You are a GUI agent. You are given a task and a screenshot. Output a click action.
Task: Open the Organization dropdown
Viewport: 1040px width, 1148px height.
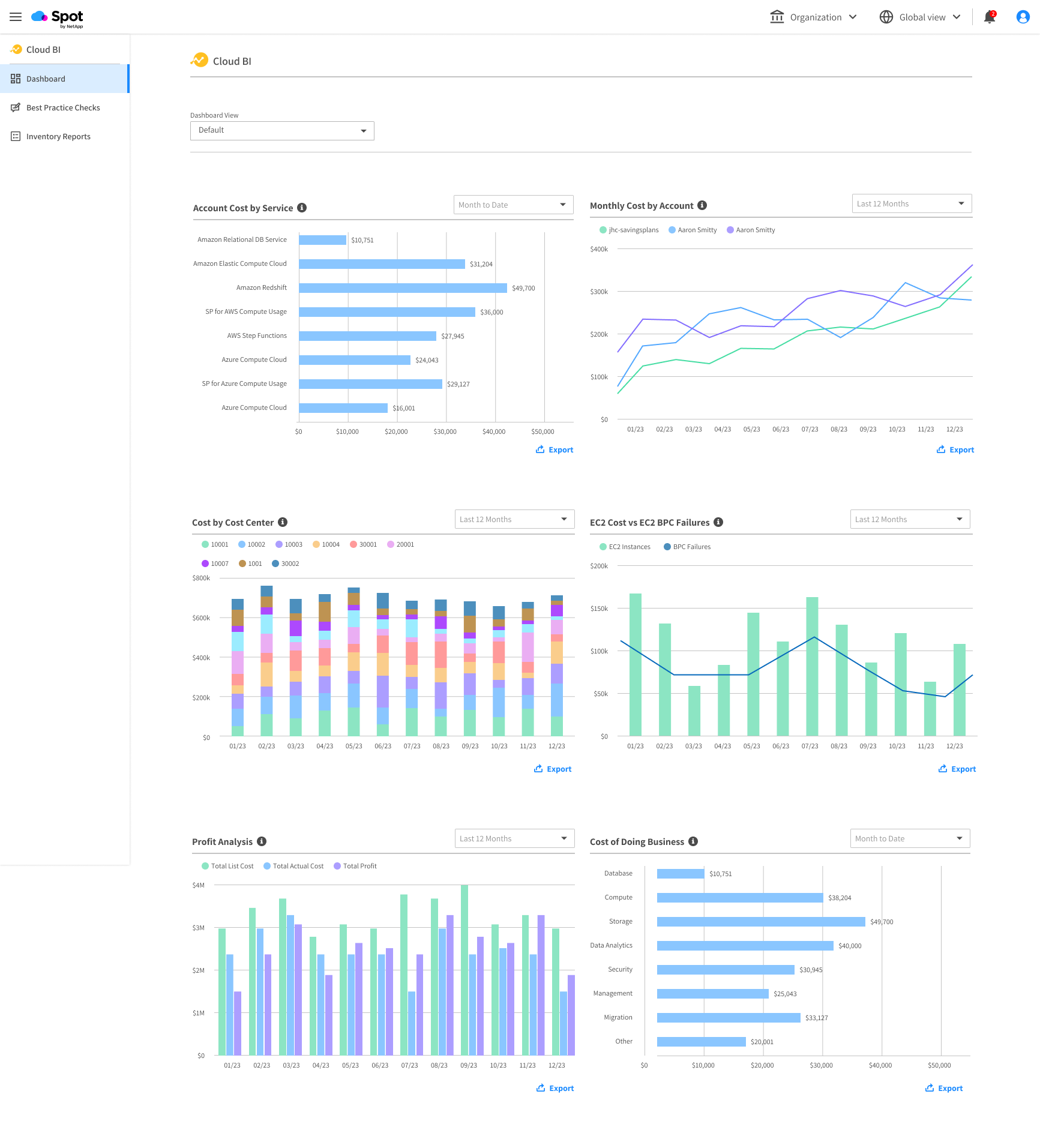tap(814, 17)
